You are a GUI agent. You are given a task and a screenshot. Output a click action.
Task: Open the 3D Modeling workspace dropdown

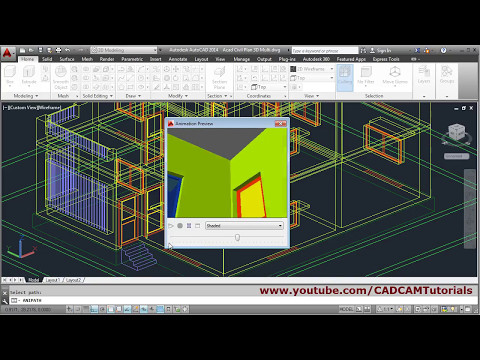(x=124, y=50)
